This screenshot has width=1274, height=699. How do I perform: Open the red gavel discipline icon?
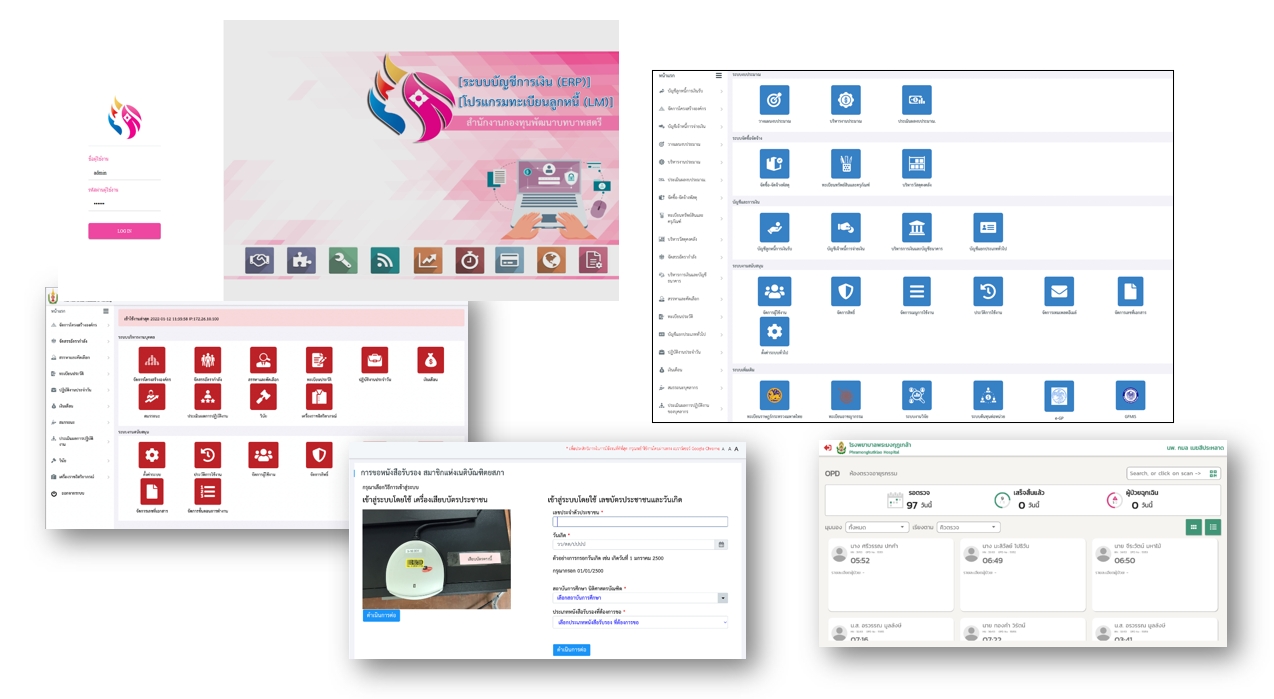click(264, 397)
